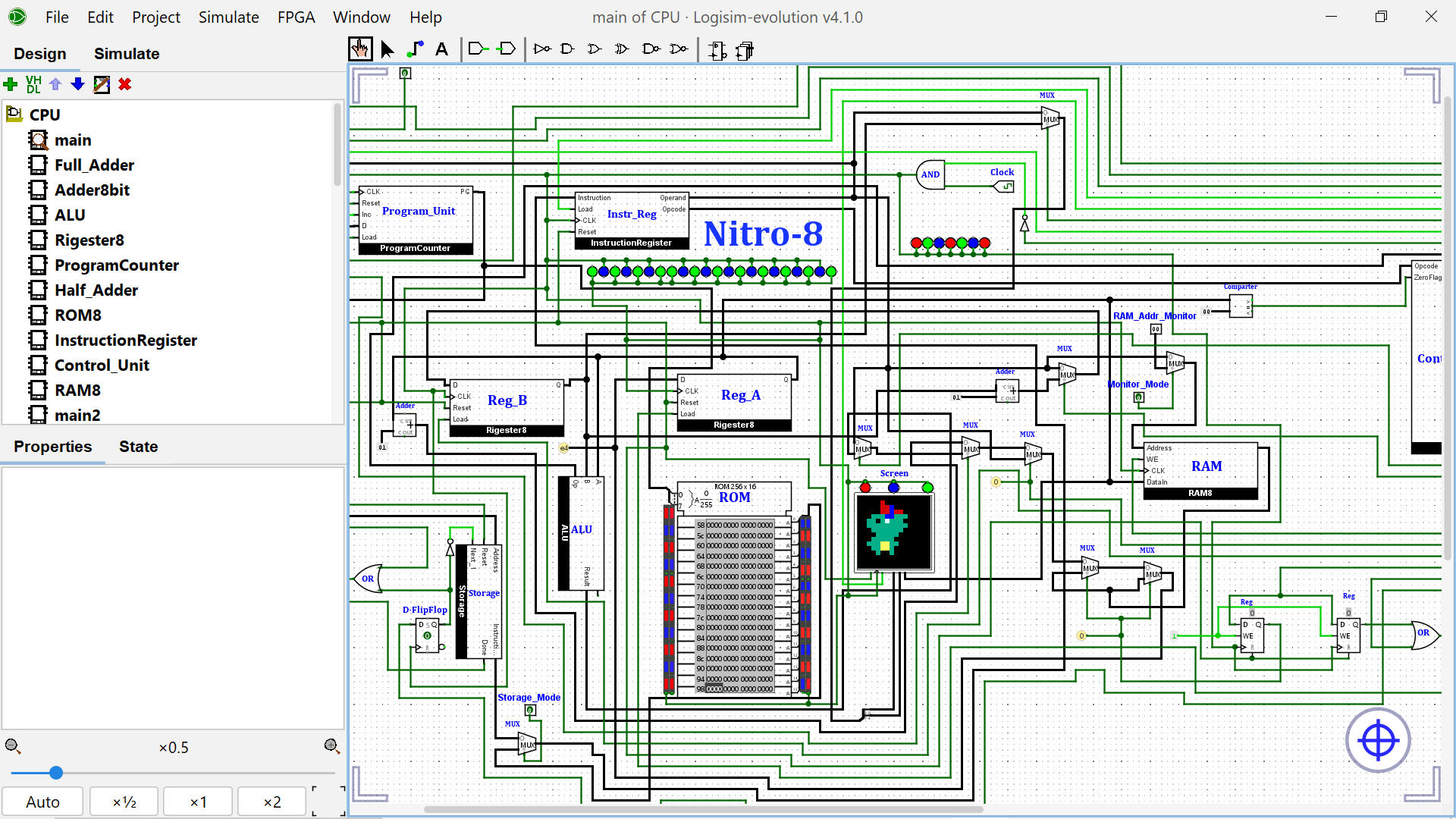Open the Window menu
Image resolution: width=1456 pixels, height=819 pixels.
362,17
